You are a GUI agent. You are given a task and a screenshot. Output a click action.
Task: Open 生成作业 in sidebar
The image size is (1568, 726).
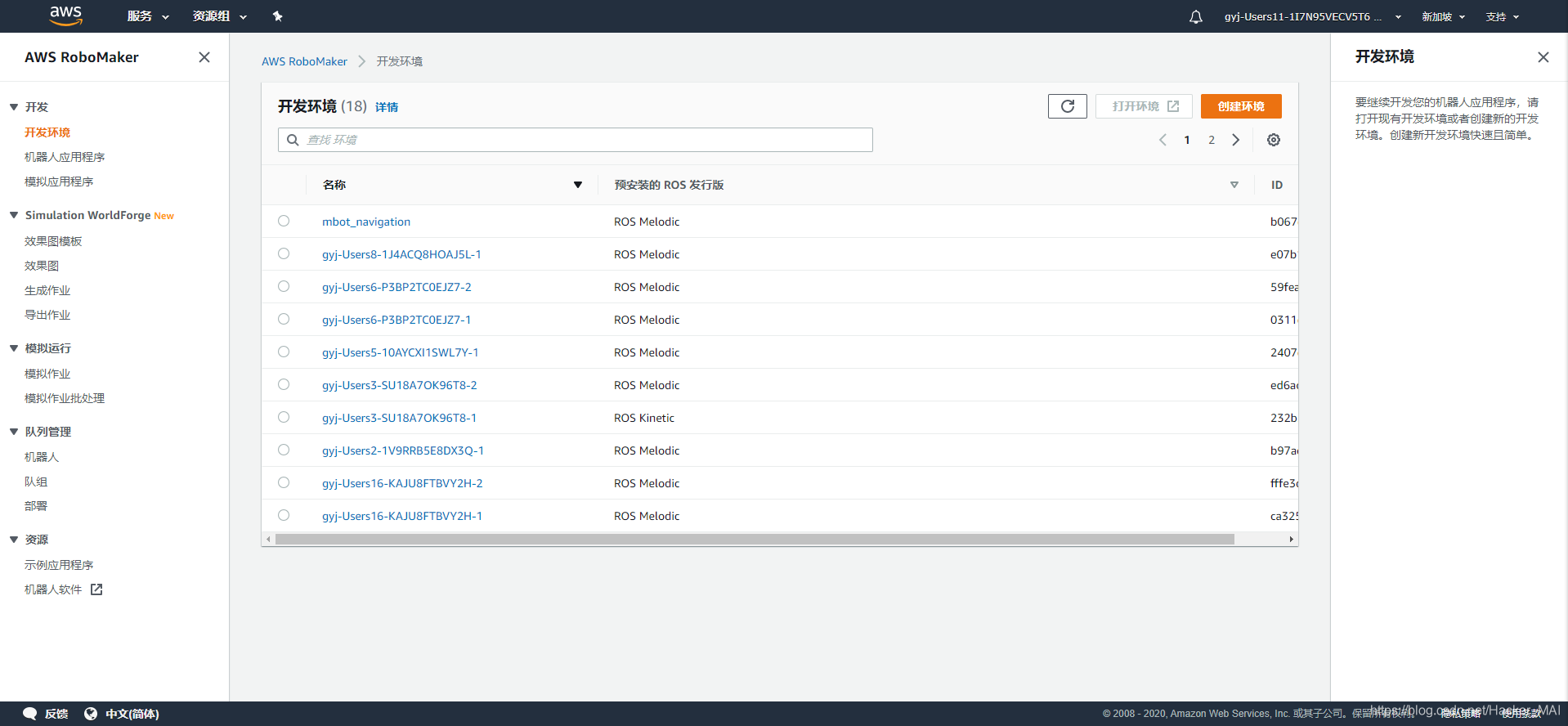click(47, 290)
